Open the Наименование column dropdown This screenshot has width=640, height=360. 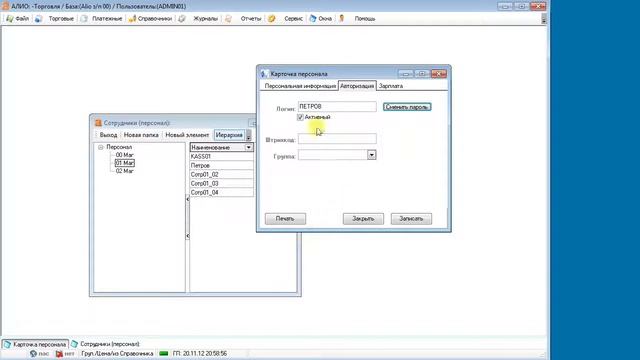(249, 147)
